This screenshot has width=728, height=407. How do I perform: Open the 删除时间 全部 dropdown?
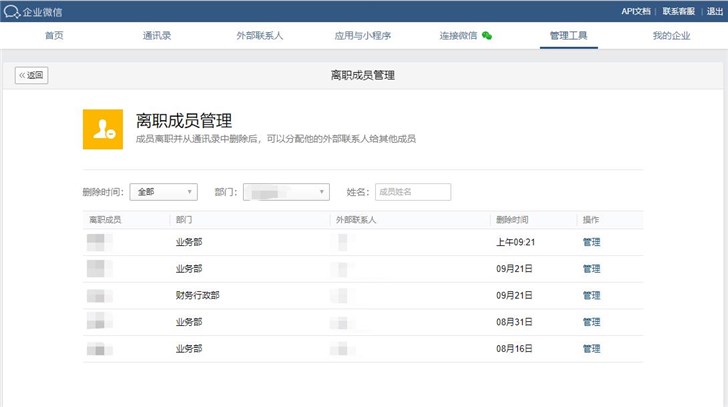pos(163,192)
